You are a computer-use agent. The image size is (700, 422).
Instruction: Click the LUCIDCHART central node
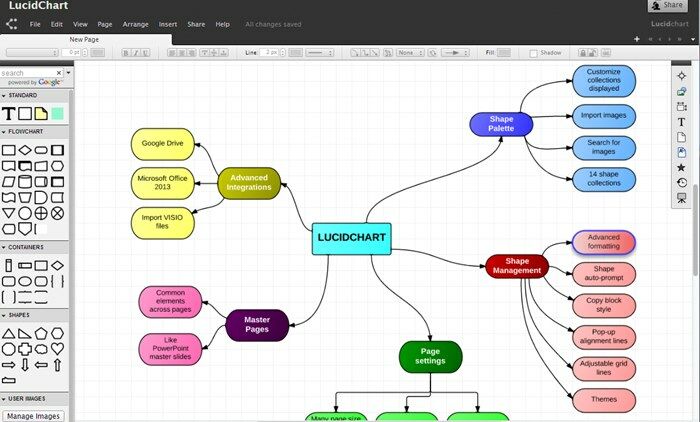coord(351,239)
